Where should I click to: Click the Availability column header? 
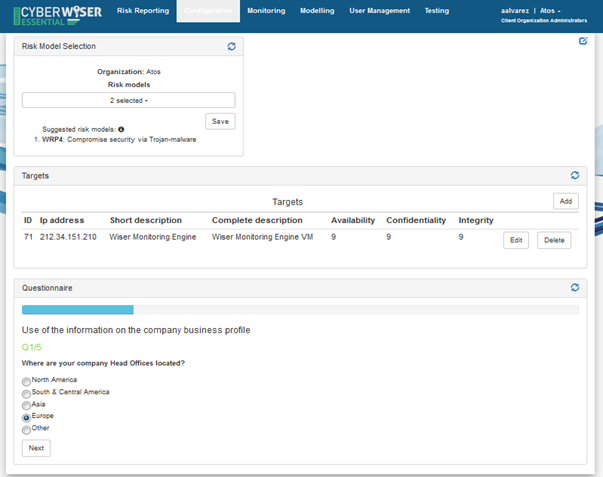click(x=353, y=220)
